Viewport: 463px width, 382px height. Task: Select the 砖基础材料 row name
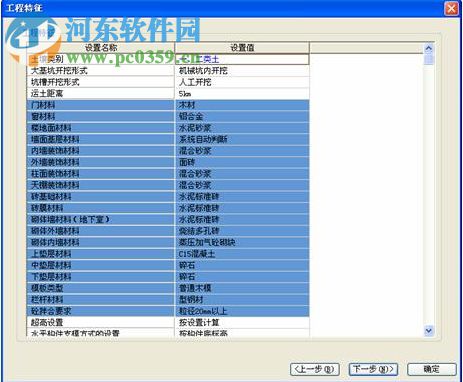(x=101, y=197)
